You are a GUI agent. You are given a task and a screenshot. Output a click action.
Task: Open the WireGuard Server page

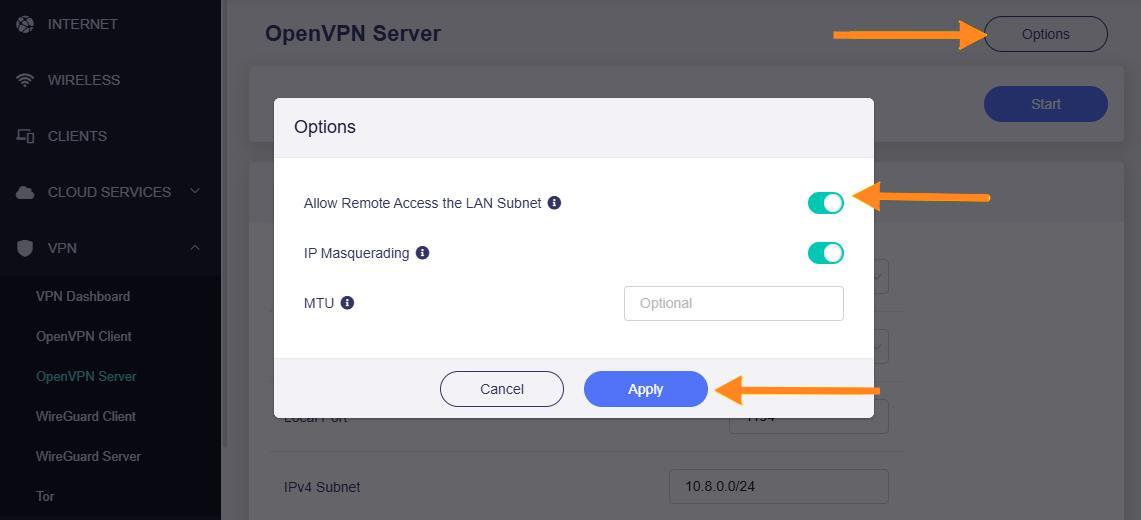click(x=88, y=456)
